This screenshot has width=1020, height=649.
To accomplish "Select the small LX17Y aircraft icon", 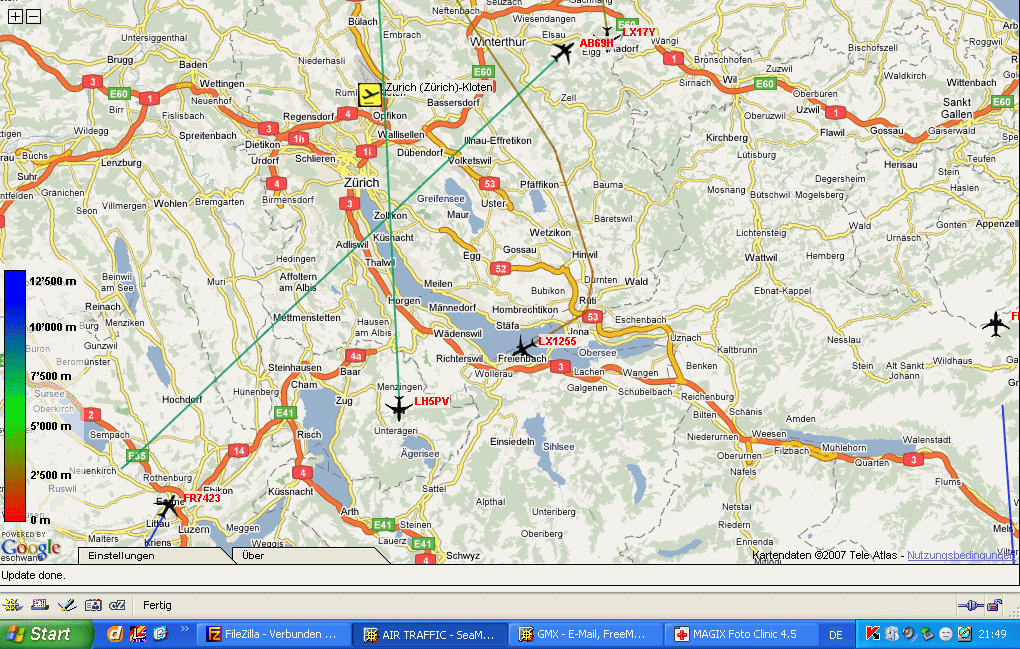I will pos(607,33).
